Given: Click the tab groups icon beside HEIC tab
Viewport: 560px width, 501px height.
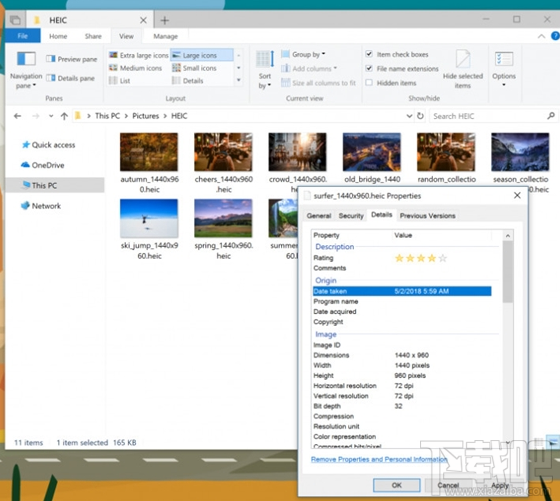Looking at the screenshot, I should 15,20.
